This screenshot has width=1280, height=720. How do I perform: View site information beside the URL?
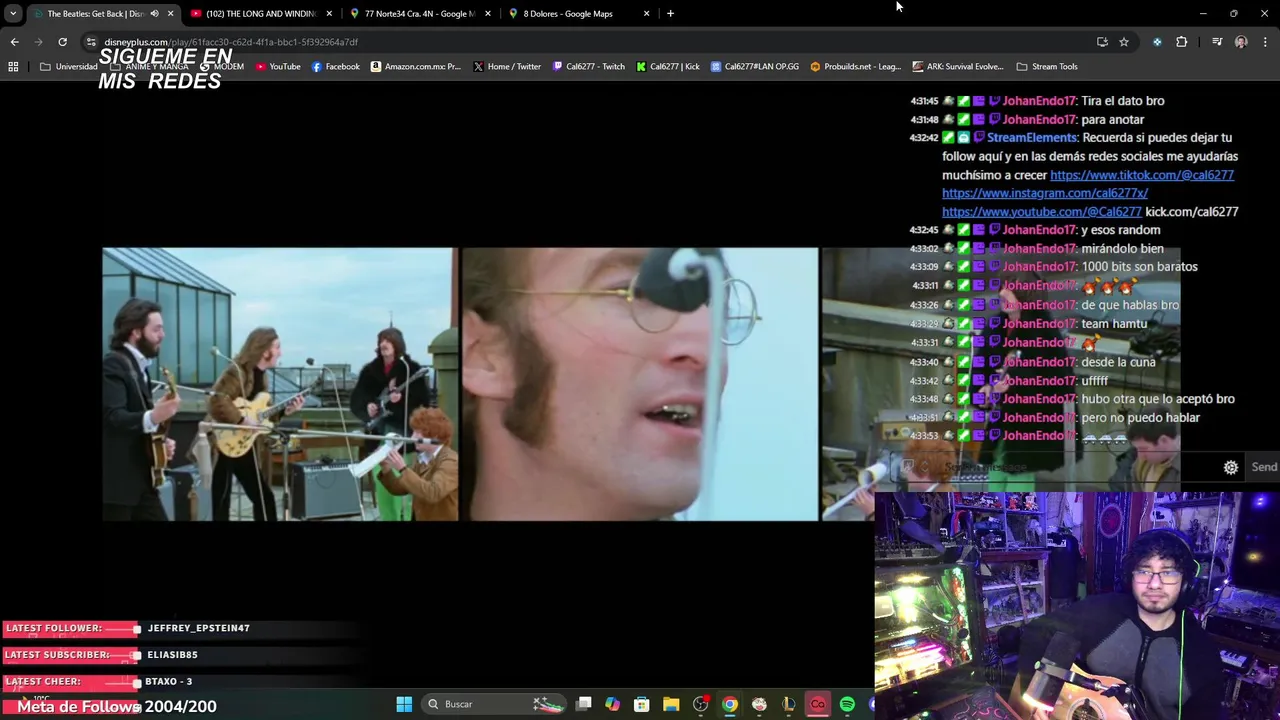(x=91, y=42)
